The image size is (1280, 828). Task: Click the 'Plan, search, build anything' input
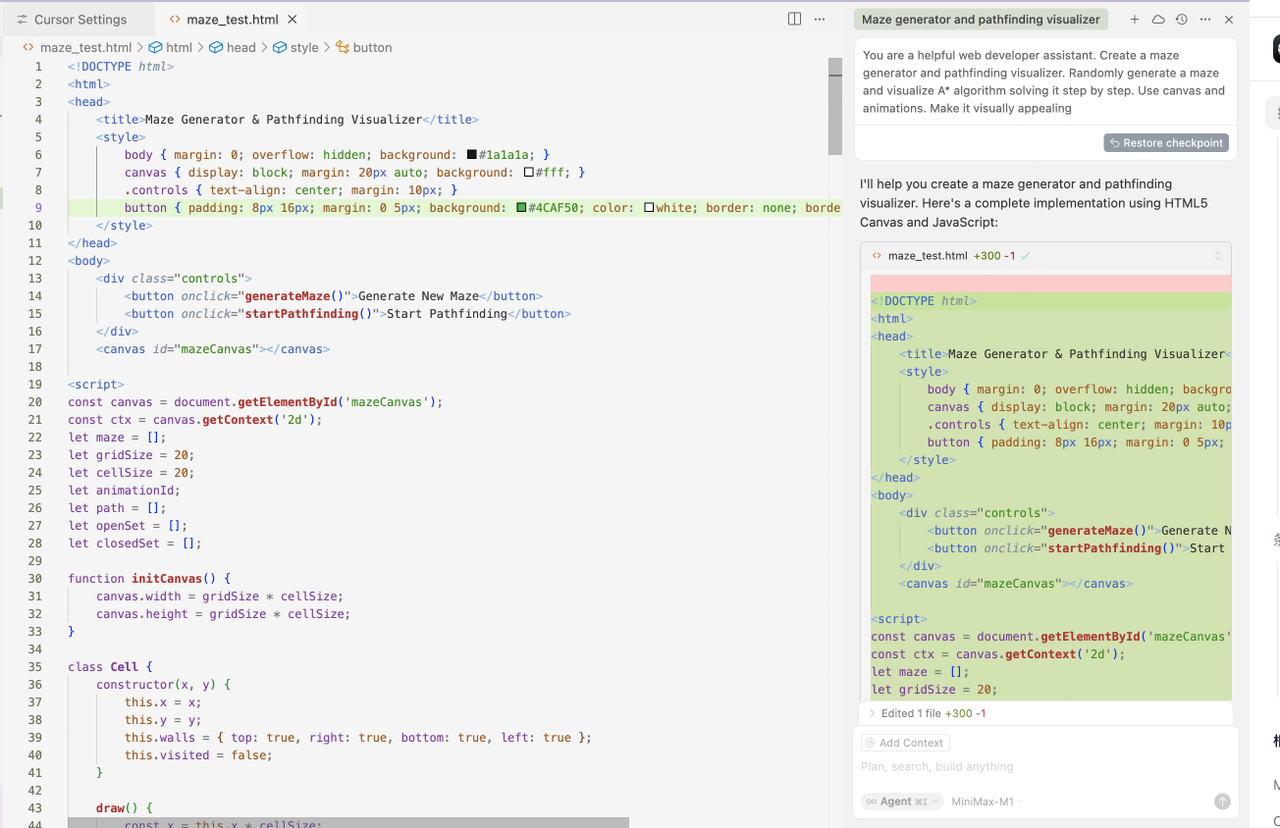click(x=1040, y=767)
